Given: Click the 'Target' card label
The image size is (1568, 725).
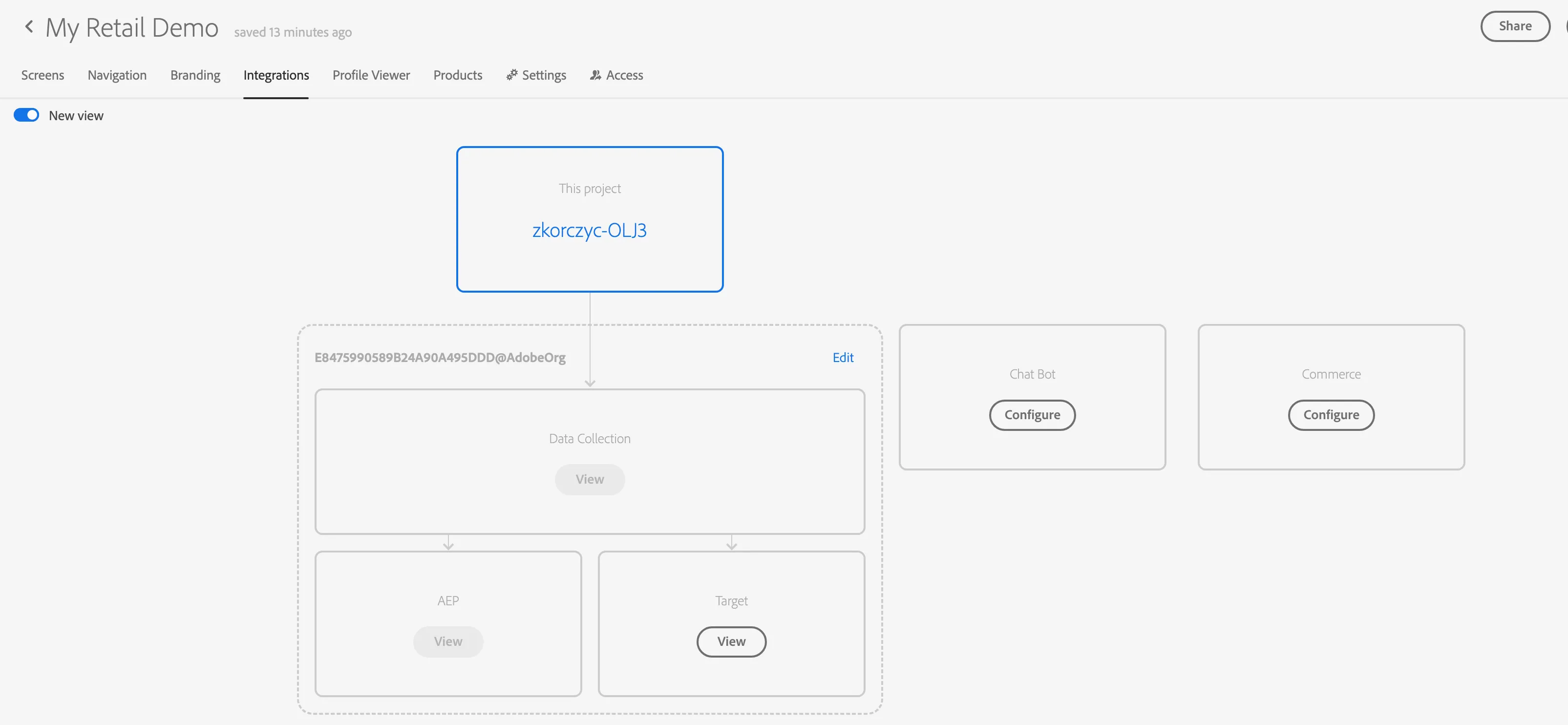Looking at the screenshot, I should tap(732, 601).
